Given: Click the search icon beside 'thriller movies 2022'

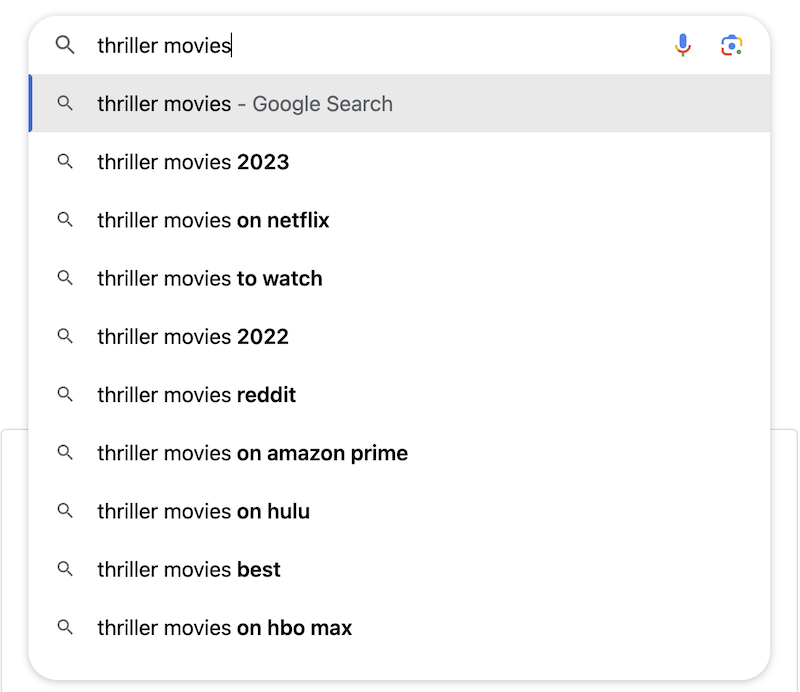Looking at the screenshot, I should (x=66, y=337).
